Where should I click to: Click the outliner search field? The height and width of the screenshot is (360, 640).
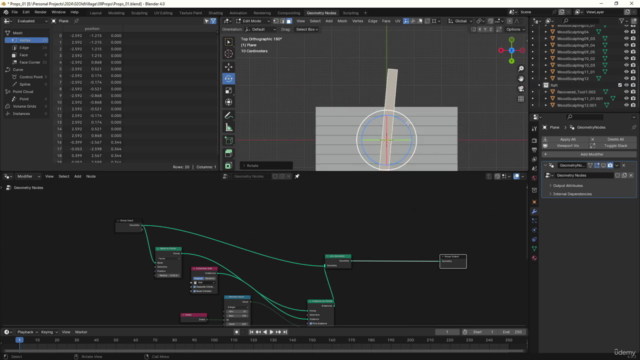click(x=581, y=21)
